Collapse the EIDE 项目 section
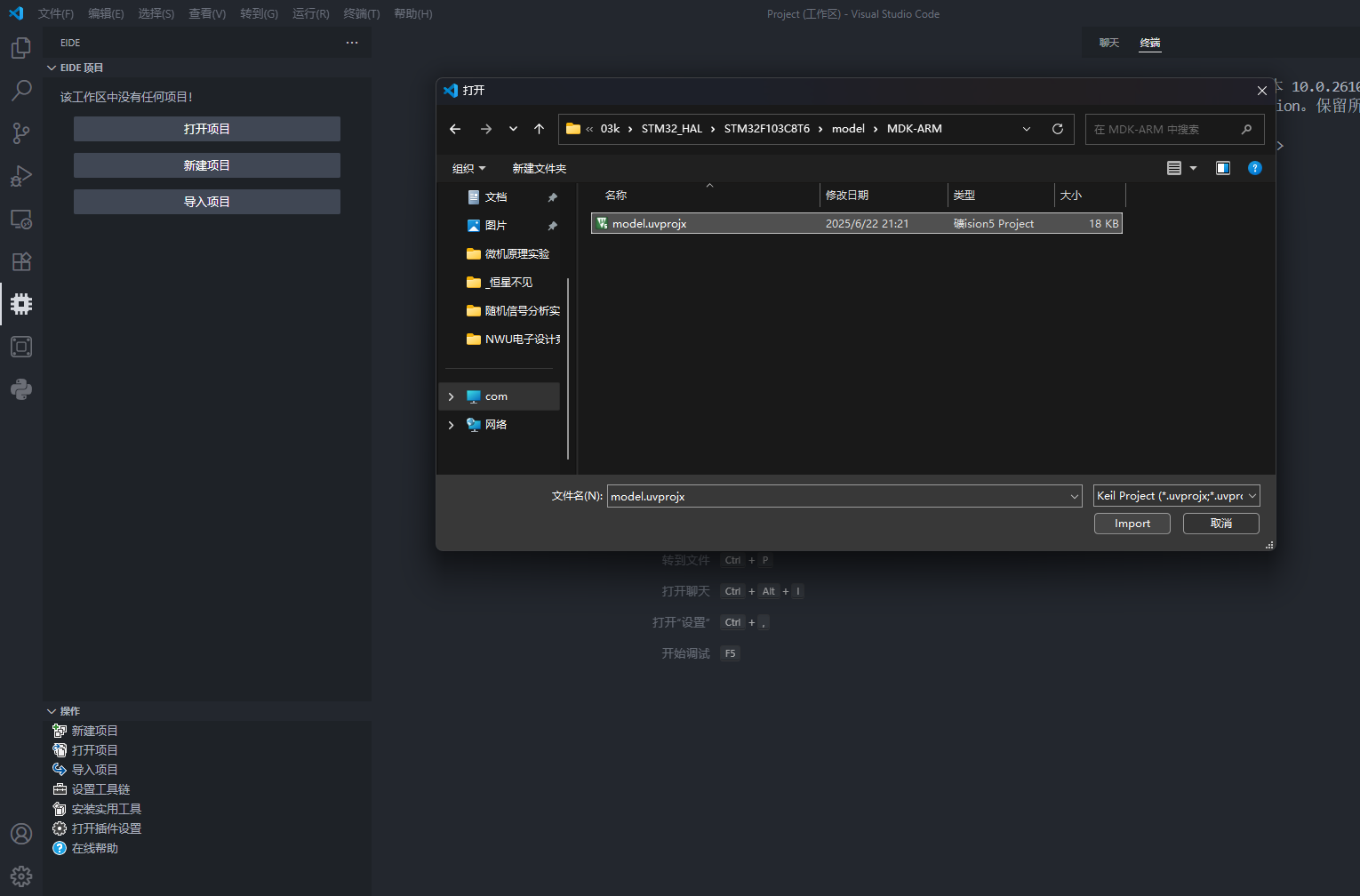 [x=52, y=68]
